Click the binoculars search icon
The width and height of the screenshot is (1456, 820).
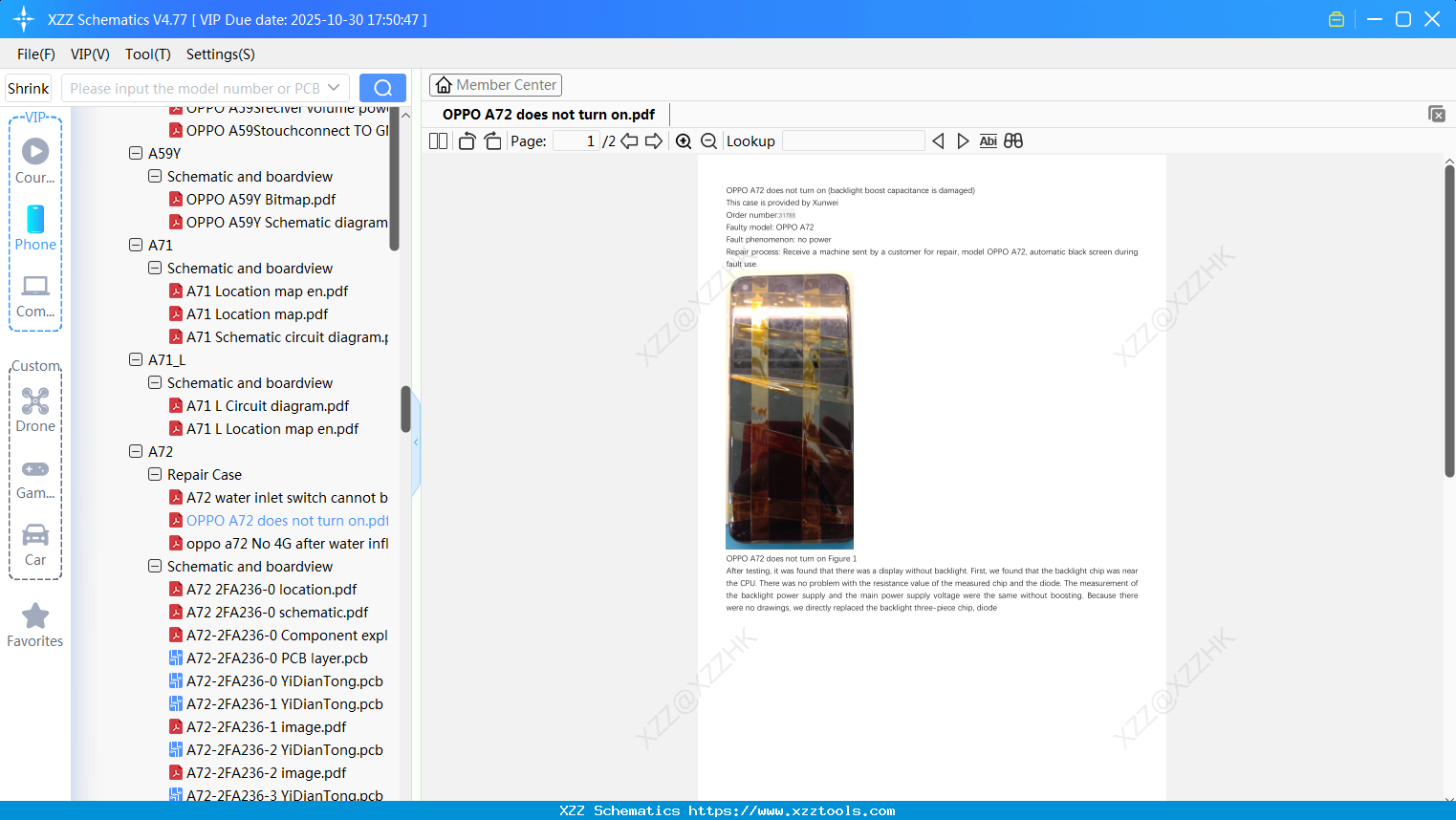pyautogui.click(x=1013, y=141)
